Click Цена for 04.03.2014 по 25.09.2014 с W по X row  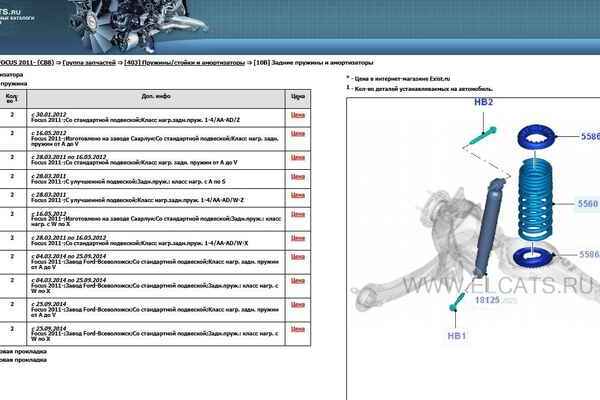click(x=298, y=281)
